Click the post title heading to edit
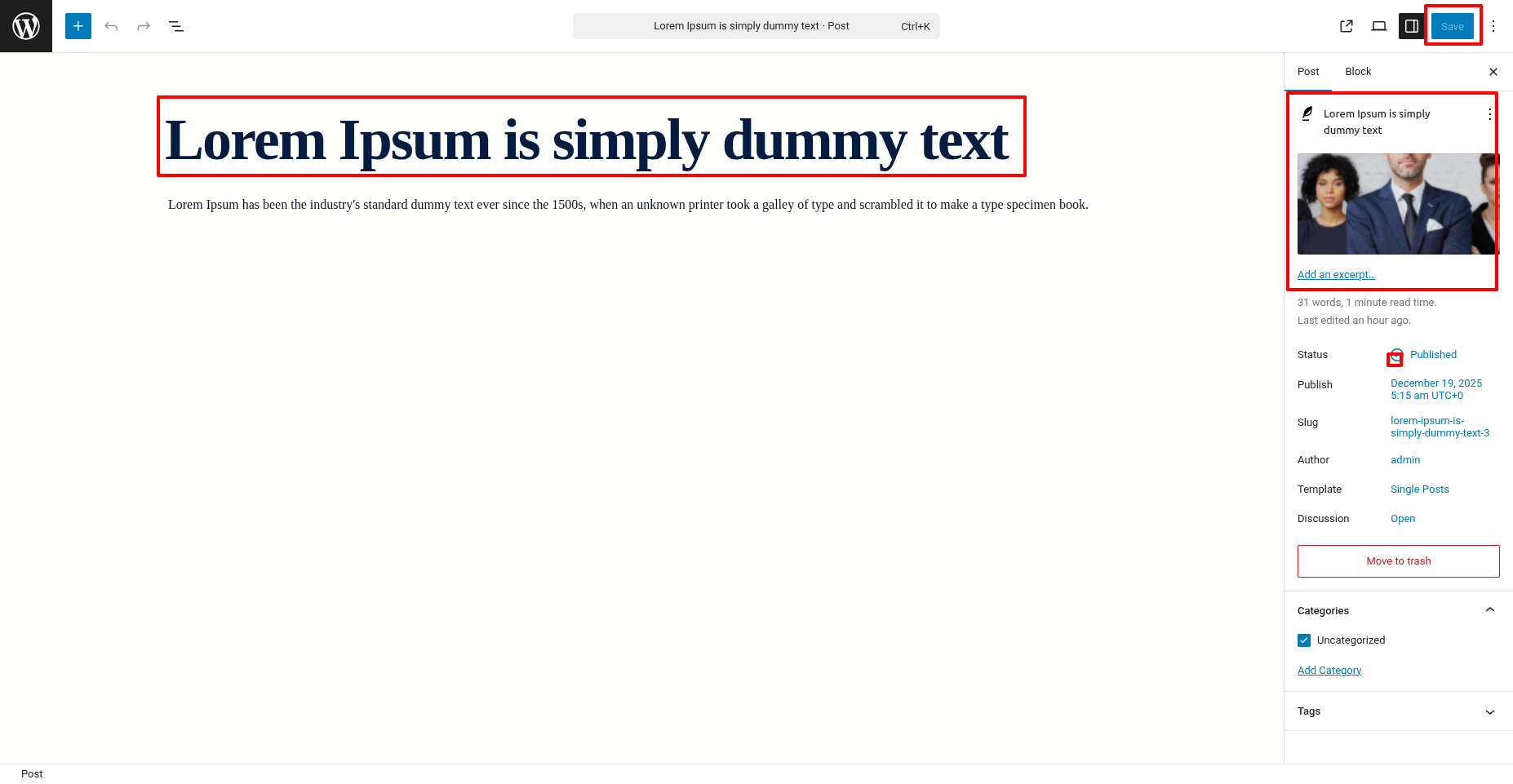The height and width of the screenshot is (784, 1513). (588, 140)
